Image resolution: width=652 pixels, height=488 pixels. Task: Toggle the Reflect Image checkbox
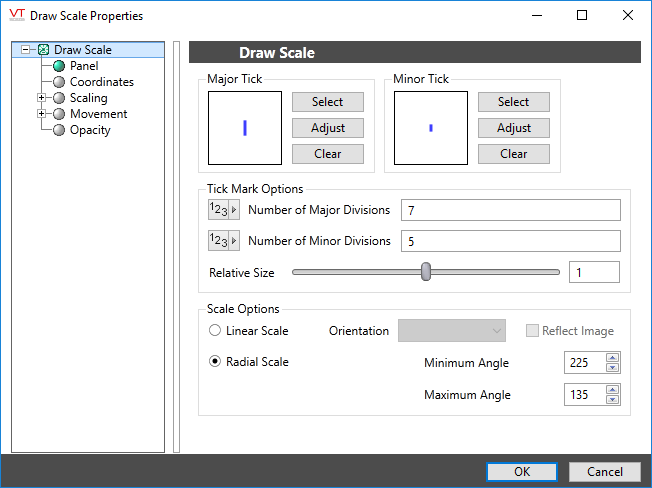coord(532,331)
